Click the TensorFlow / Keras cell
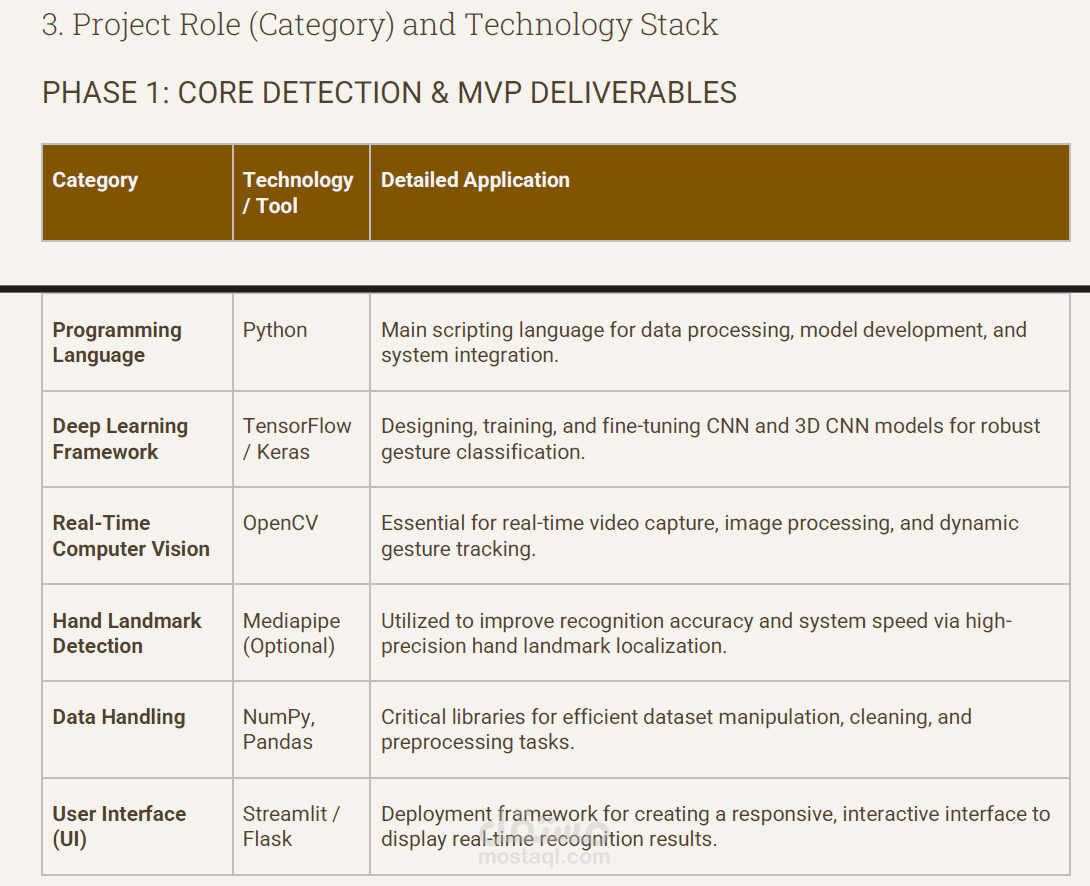Image resolution: width=1090 pixels, height=886 pixels. point(297,439)
